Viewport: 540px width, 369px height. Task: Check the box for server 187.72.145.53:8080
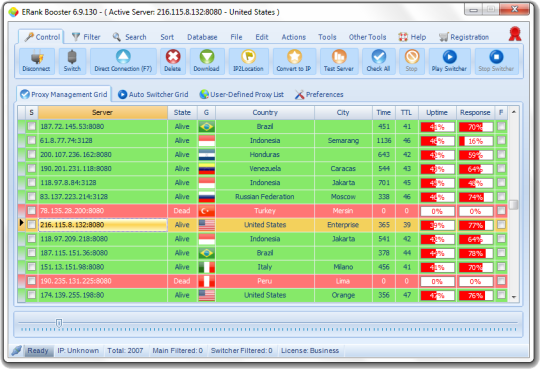tap(31, 126)
